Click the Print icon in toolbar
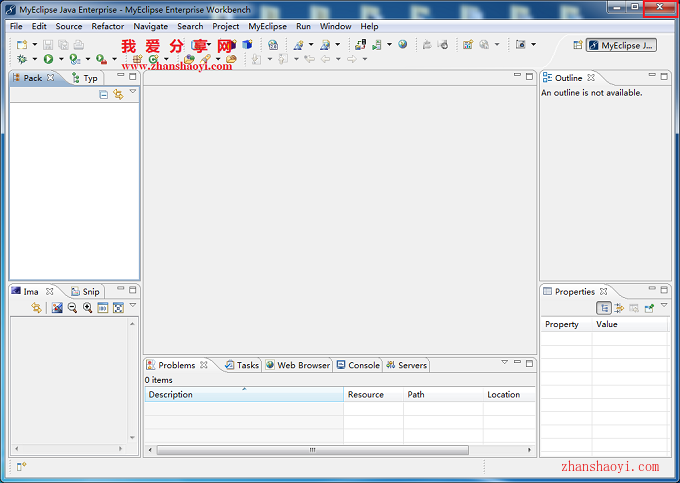The width and height of the screenshot is (680, 483). (x=78, y=45)
